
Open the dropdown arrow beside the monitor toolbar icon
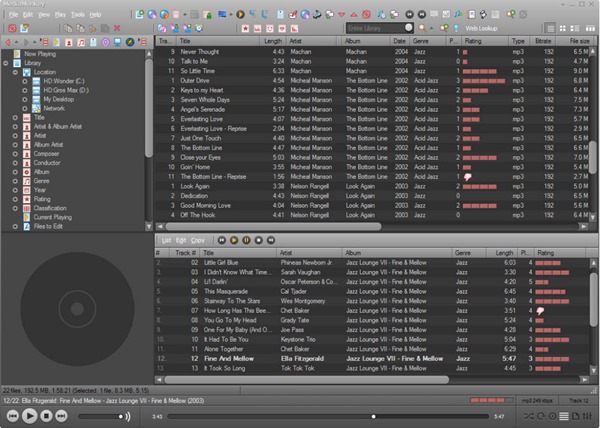[x=231, y=15]
